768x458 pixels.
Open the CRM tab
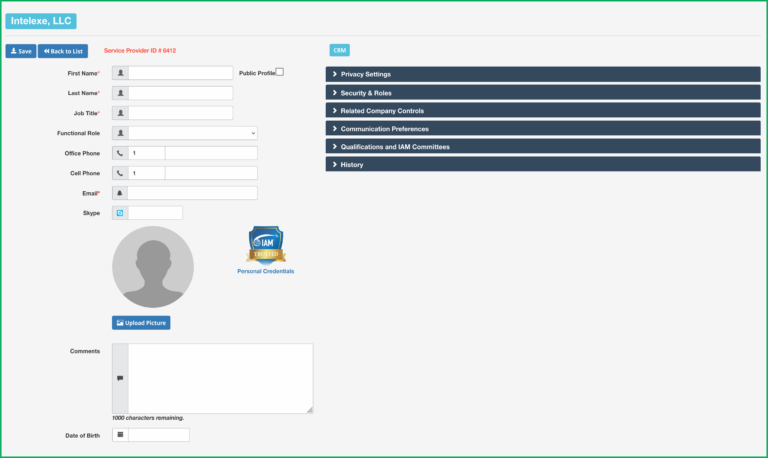coord(339,50)
